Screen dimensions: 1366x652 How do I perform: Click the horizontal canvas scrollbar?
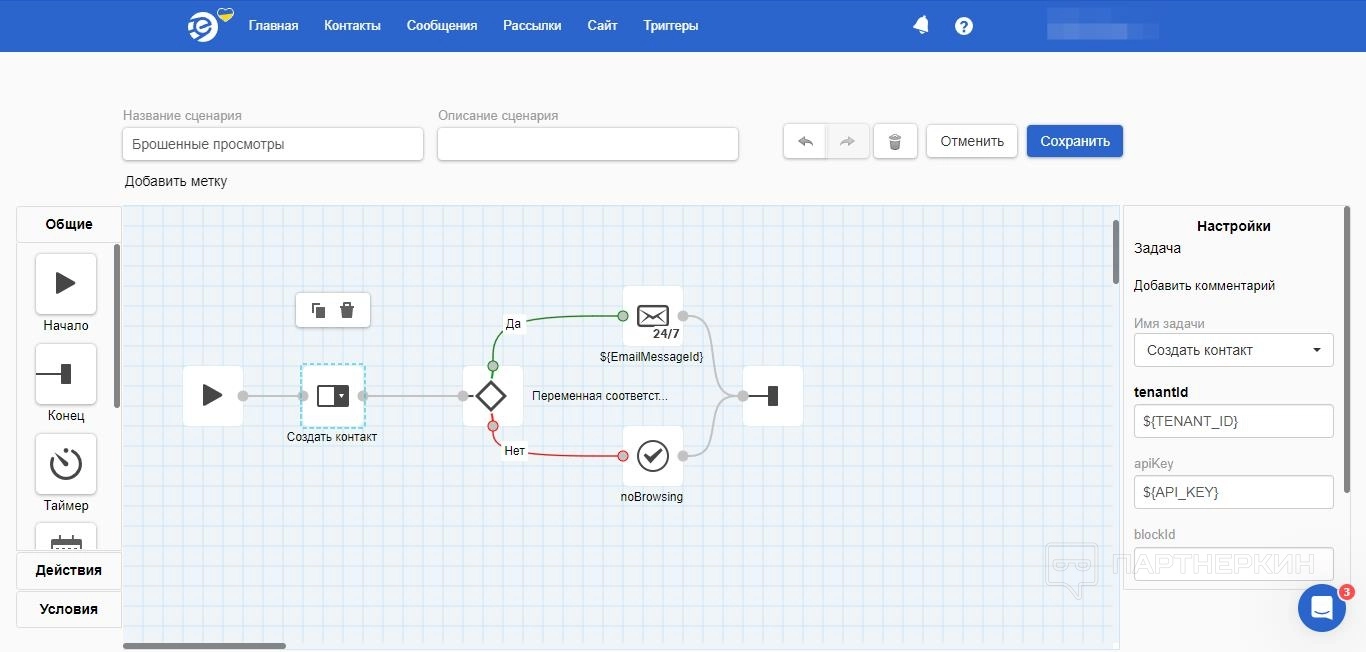pyautogui.click(x=204, y=646)
